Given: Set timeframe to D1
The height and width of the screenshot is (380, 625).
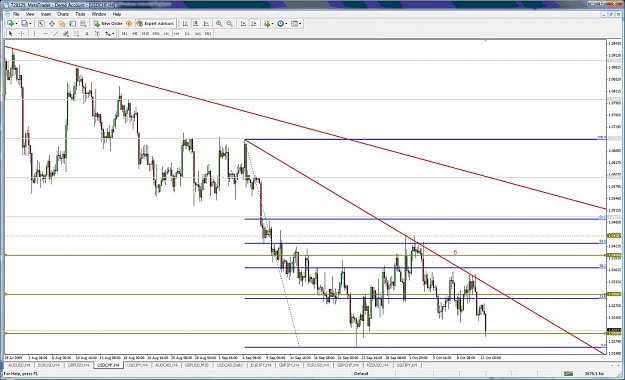Looking at the screenshot, I should 187,33.
